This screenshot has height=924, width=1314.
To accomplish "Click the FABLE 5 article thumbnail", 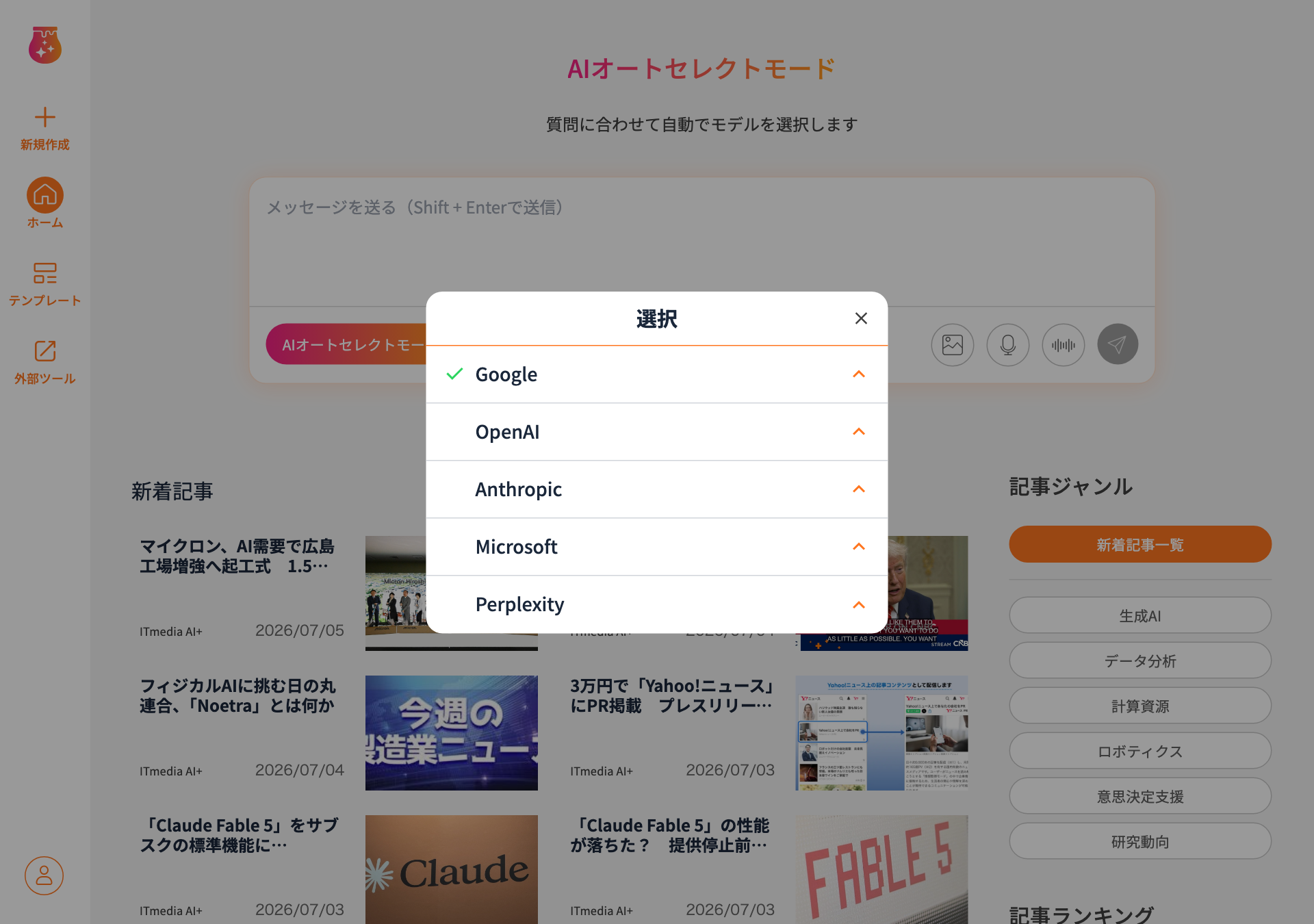I will click(x=882, y=869).
